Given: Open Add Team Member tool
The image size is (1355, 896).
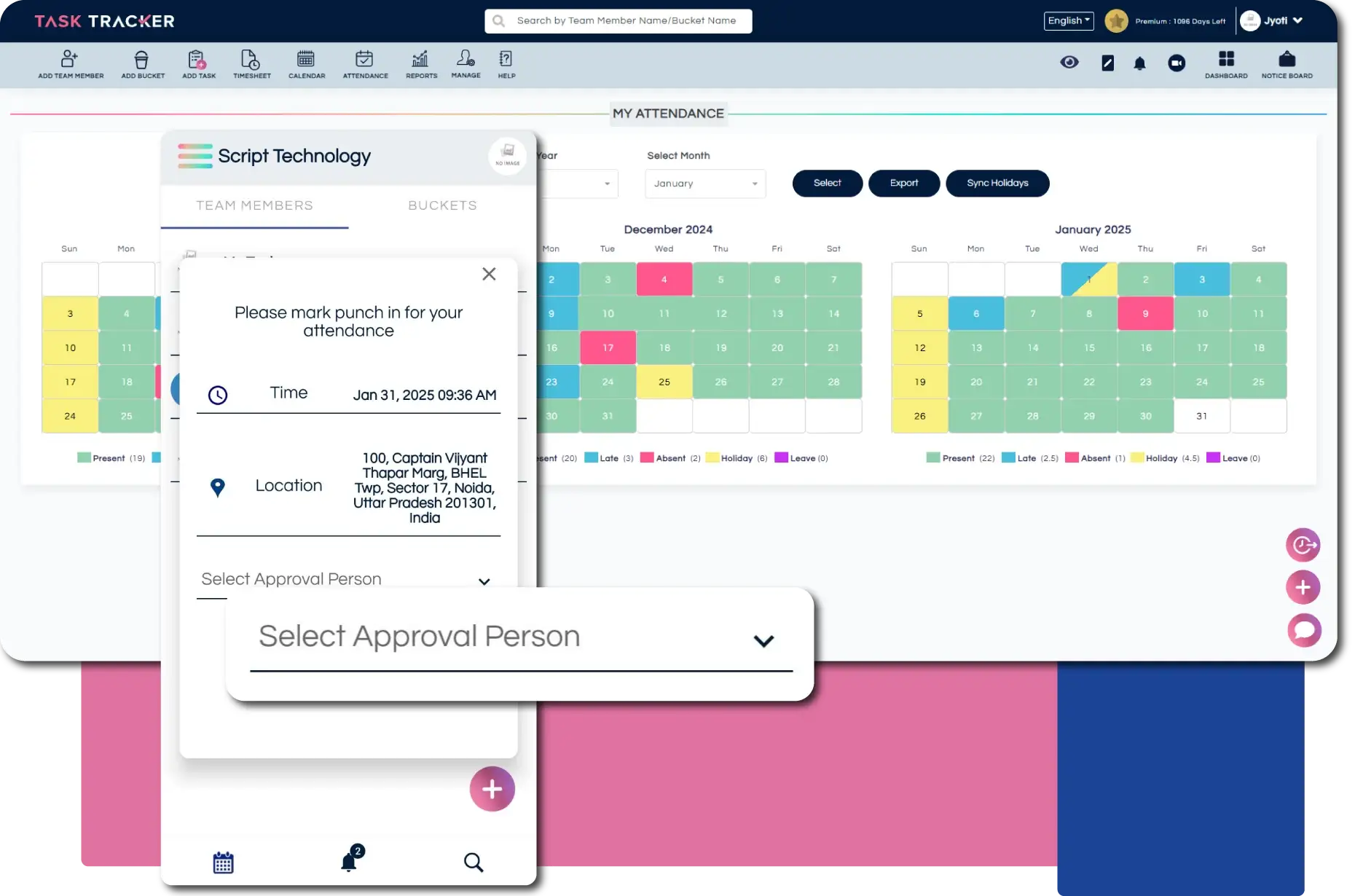Looking at the screenshot, I should tap(70, 64).
